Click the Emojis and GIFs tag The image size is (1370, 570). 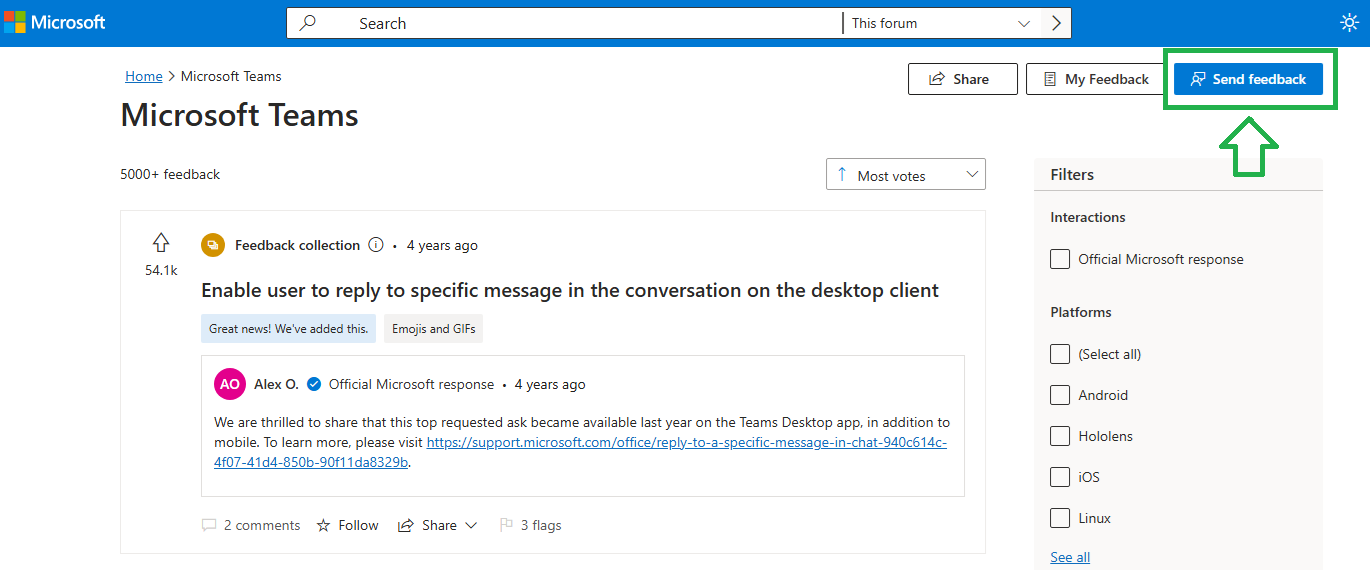click(434, 328)
